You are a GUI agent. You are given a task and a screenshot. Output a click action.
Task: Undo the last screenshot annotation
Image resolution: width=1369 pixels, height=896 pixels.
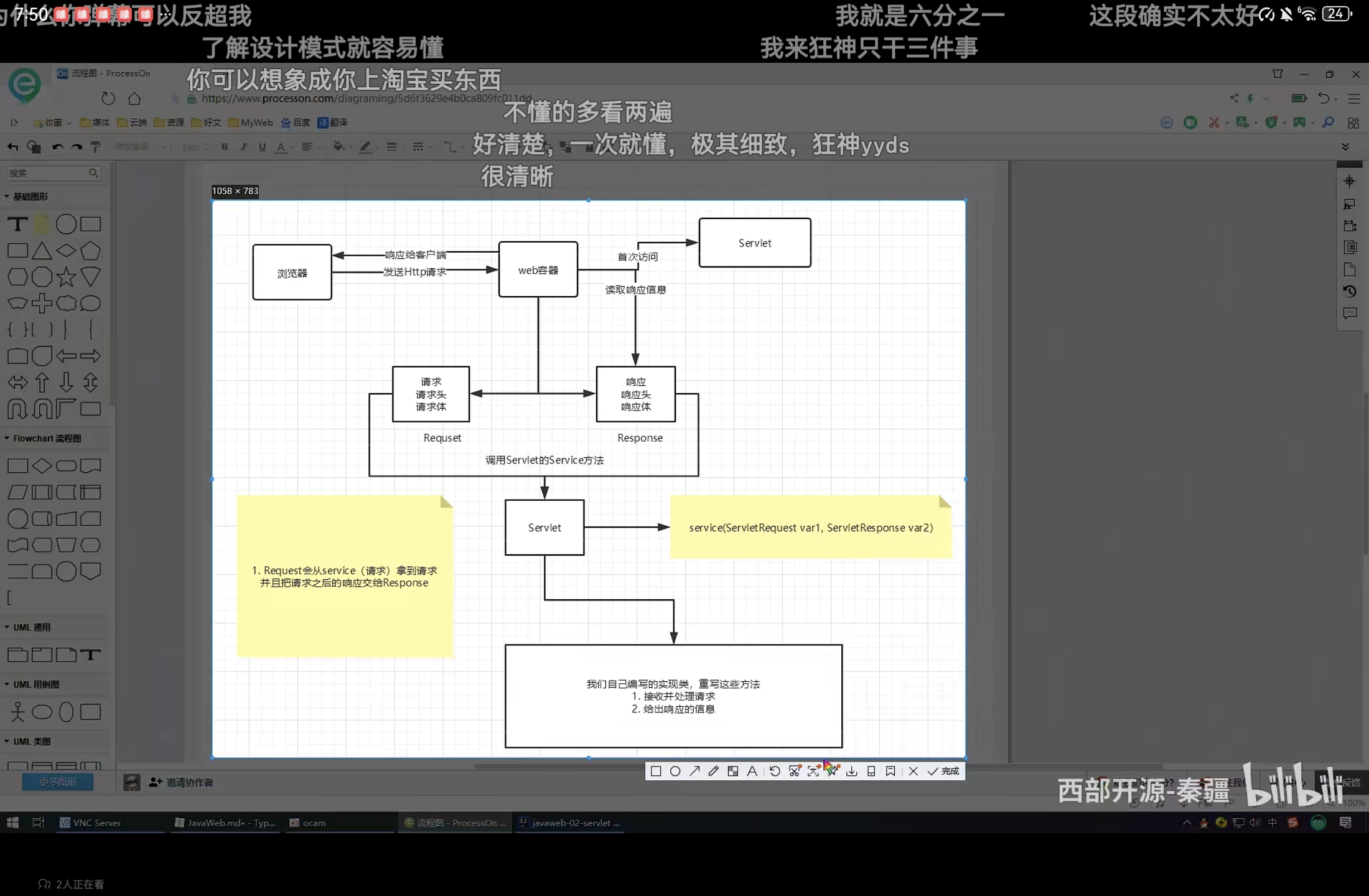coord(775,772)
